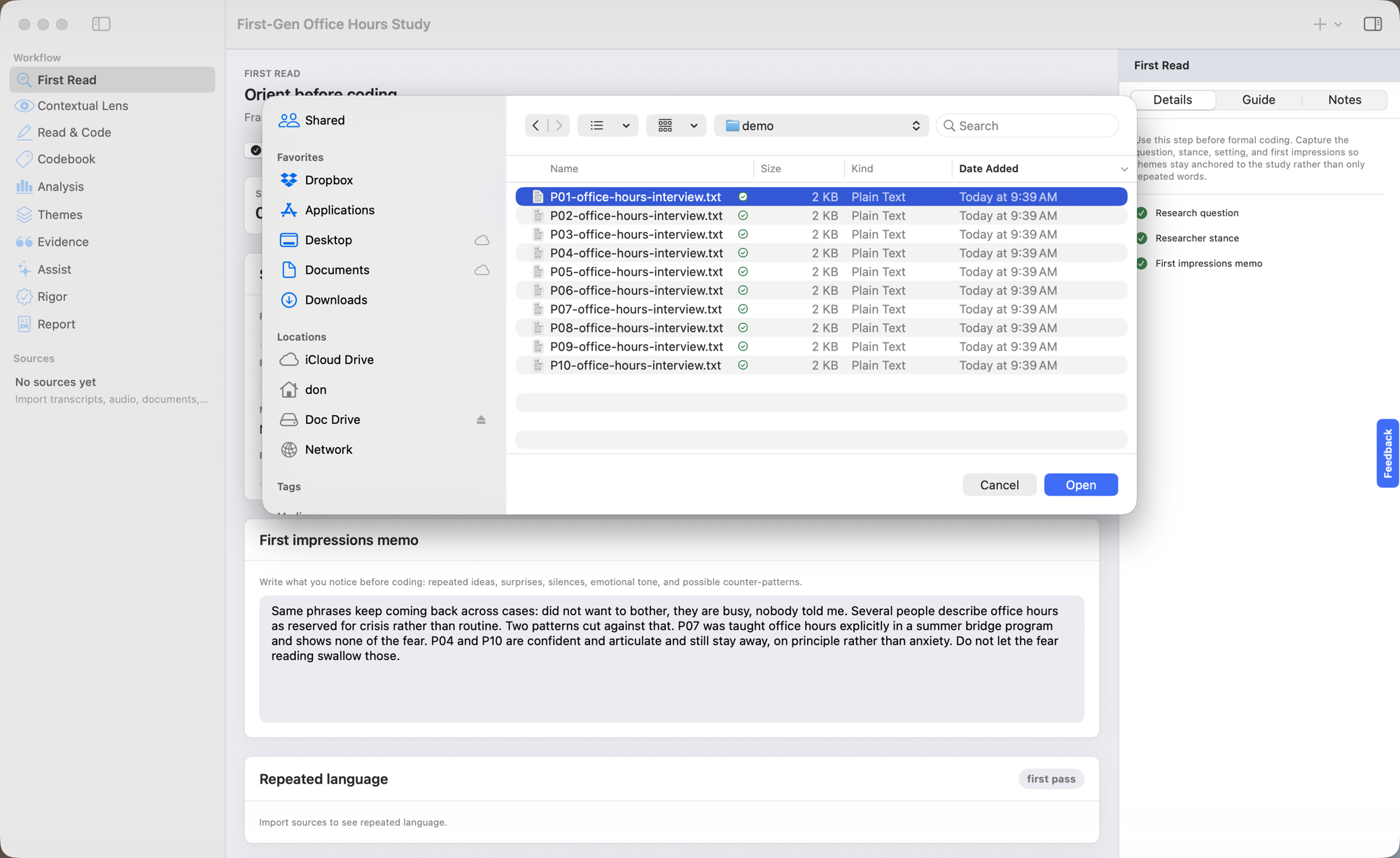Switch to the Details tab
This screenshot has width=1400, height=858.
point(1172,99)
